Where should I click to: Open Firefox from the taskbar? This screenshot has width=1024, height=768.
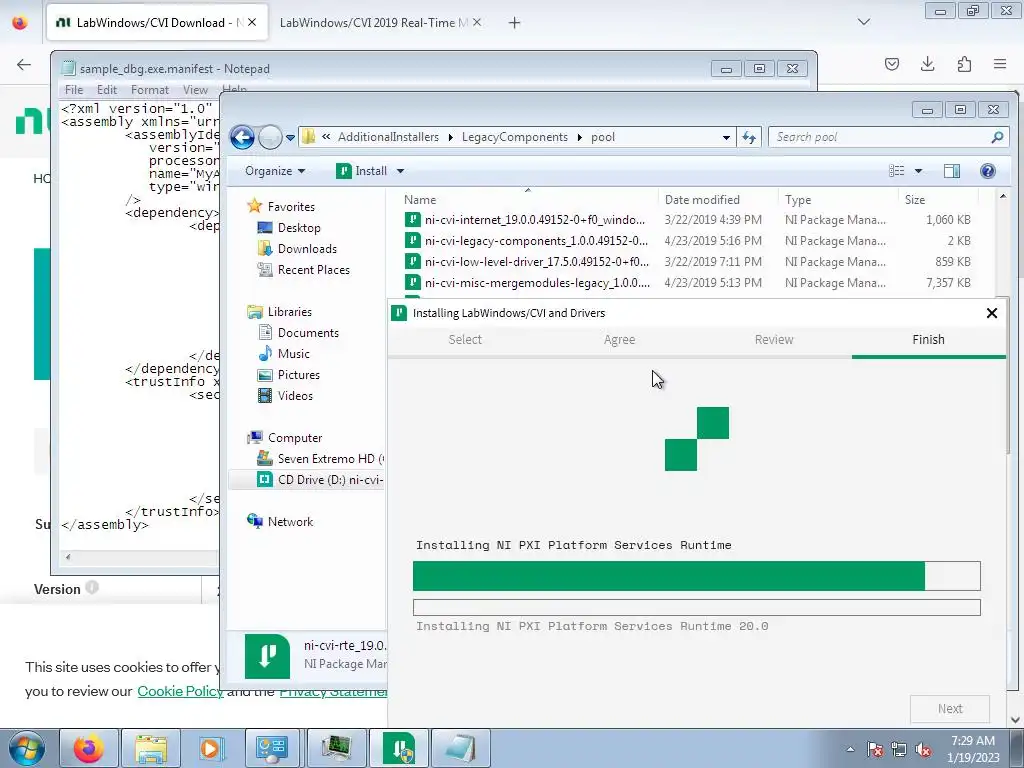click(89, 748)
